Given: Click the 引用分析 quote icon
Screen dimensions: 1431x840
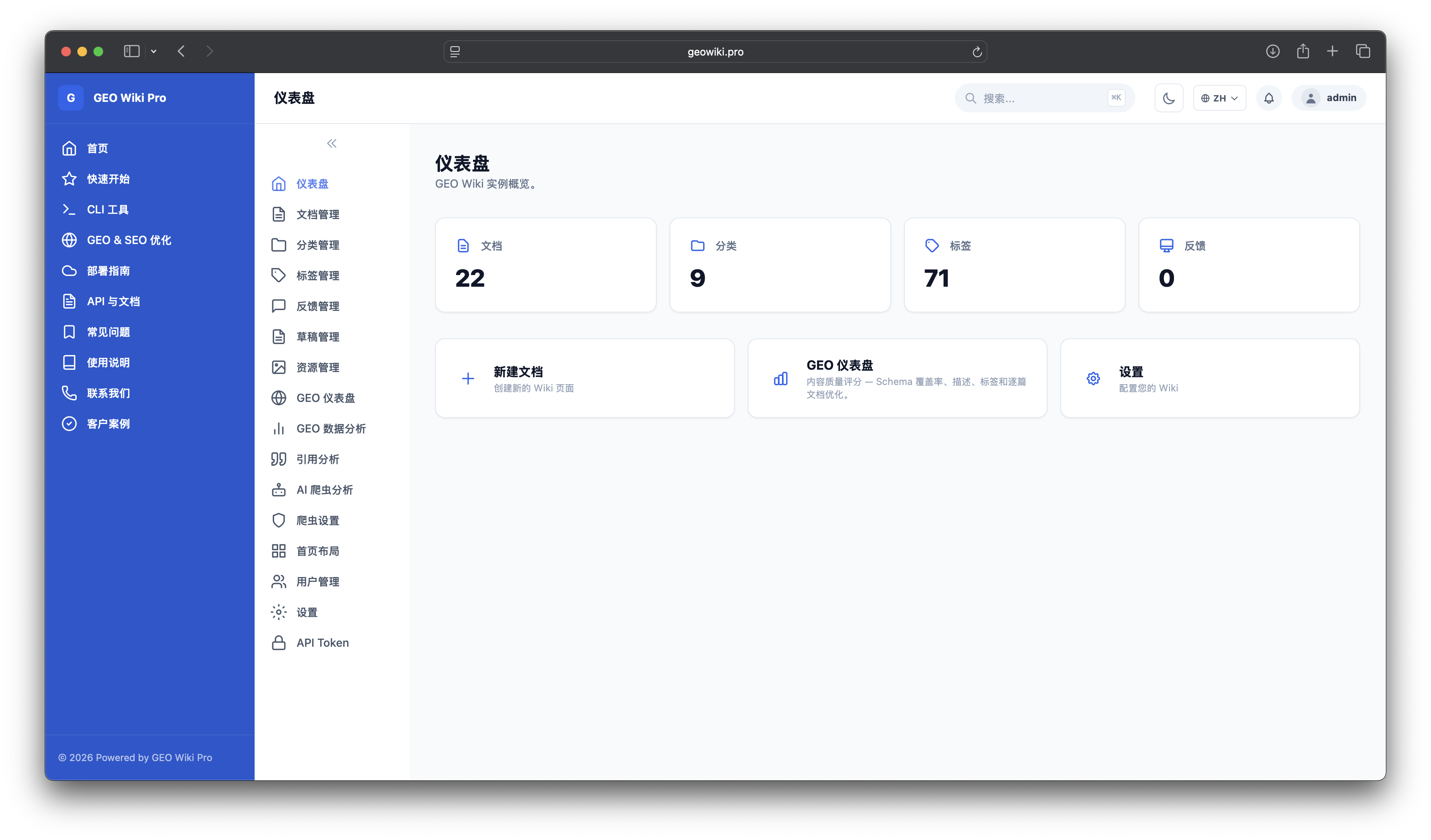Looking at the screenshot, I should (278, 460).
